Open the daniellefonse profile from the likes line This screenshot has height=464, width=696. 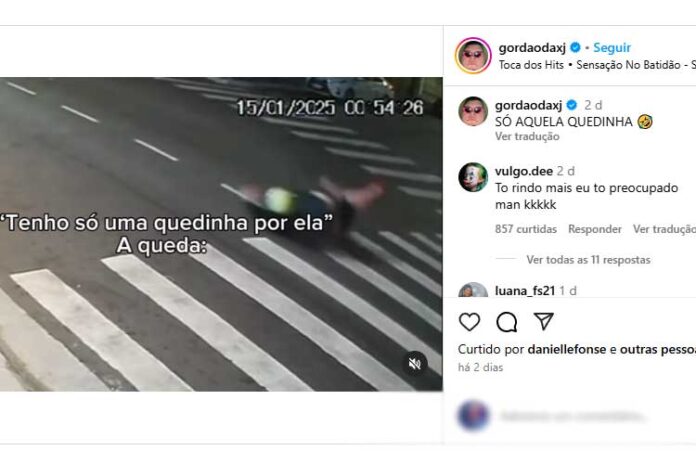(567, 349)
